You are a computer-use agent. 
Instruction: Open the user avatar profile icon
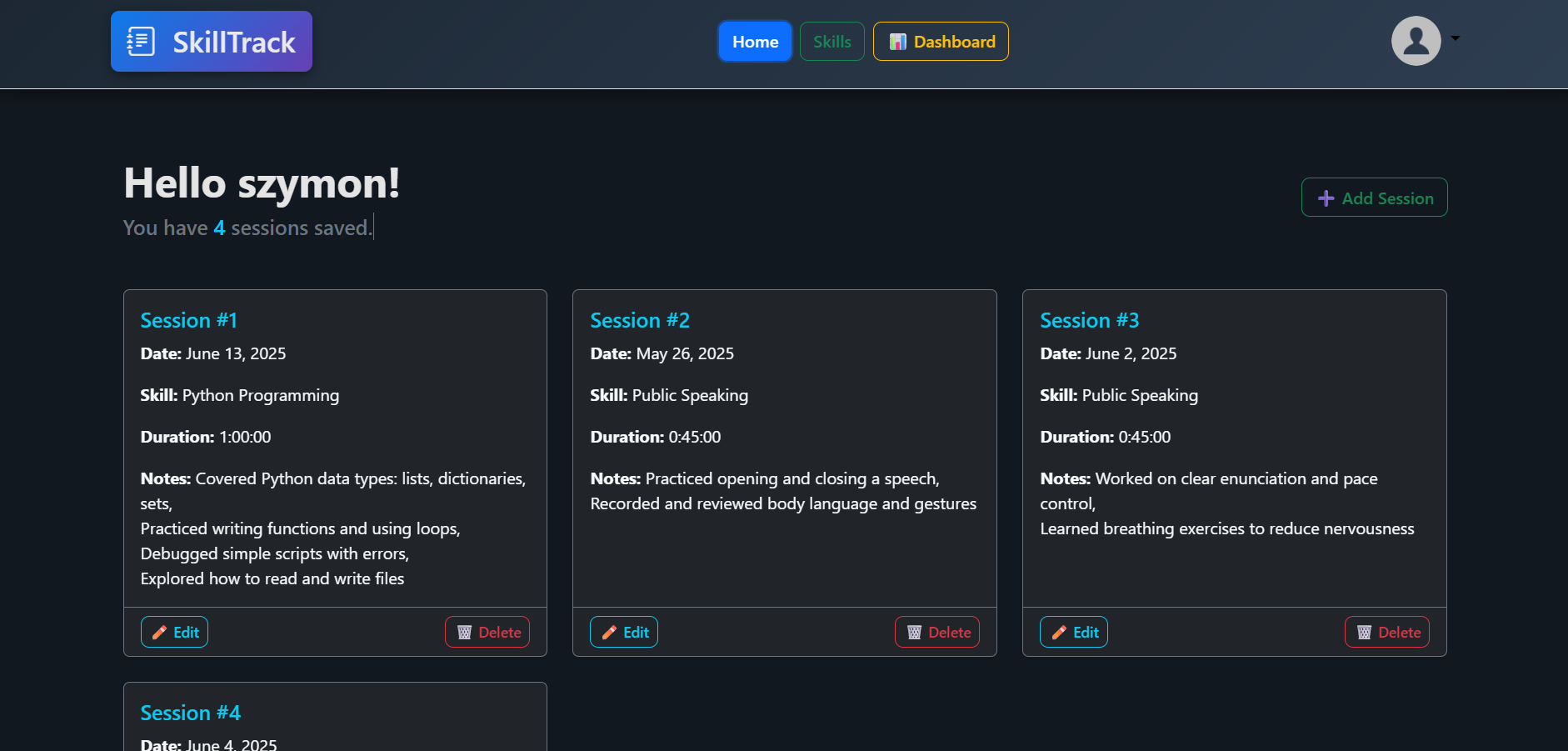click(1416, 39)
